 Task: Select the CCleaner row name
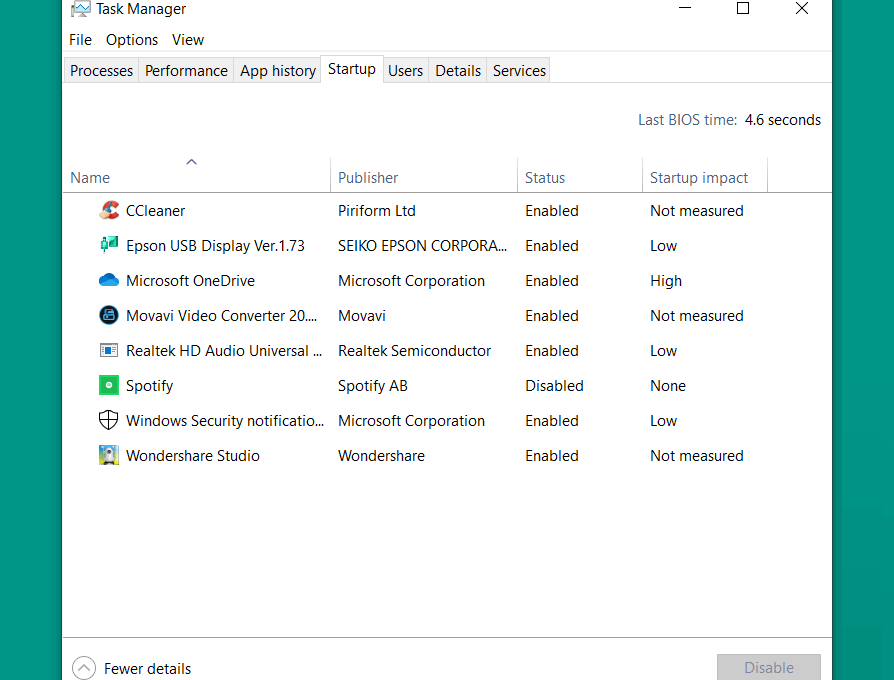tap(155, 211)
